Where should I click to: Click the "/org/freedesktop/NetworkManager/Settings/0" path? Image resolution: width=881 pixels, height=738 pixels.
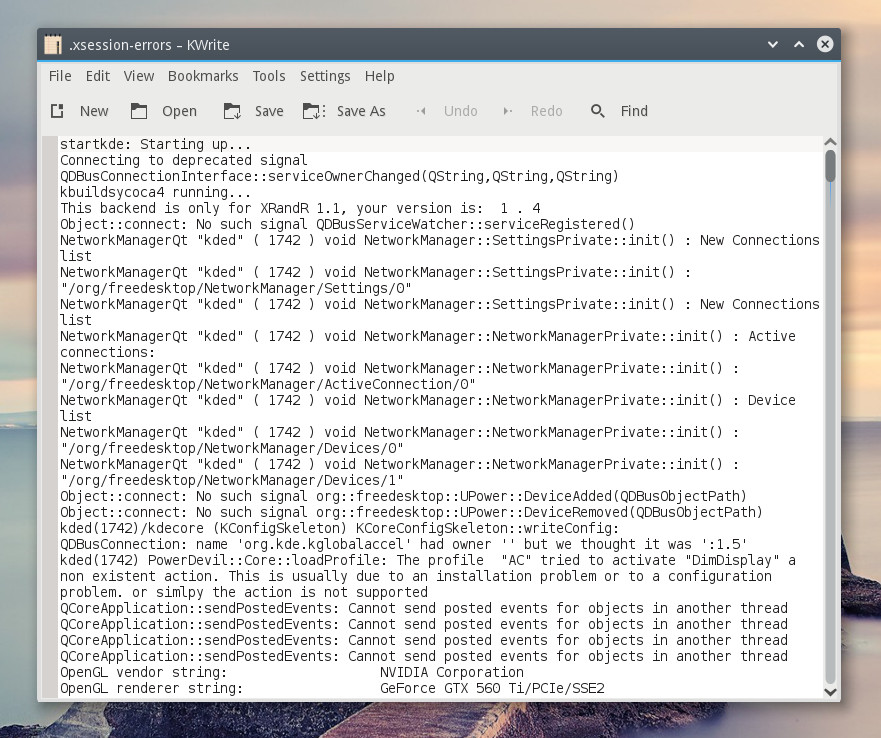[236, 288]
